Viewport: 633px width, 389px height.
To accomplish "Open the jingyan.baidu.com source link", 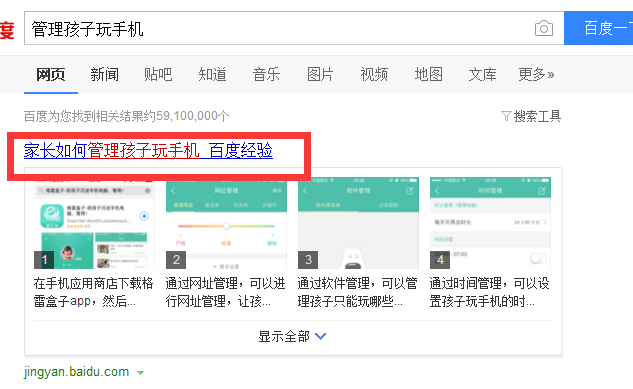I will tap(76, 372).
